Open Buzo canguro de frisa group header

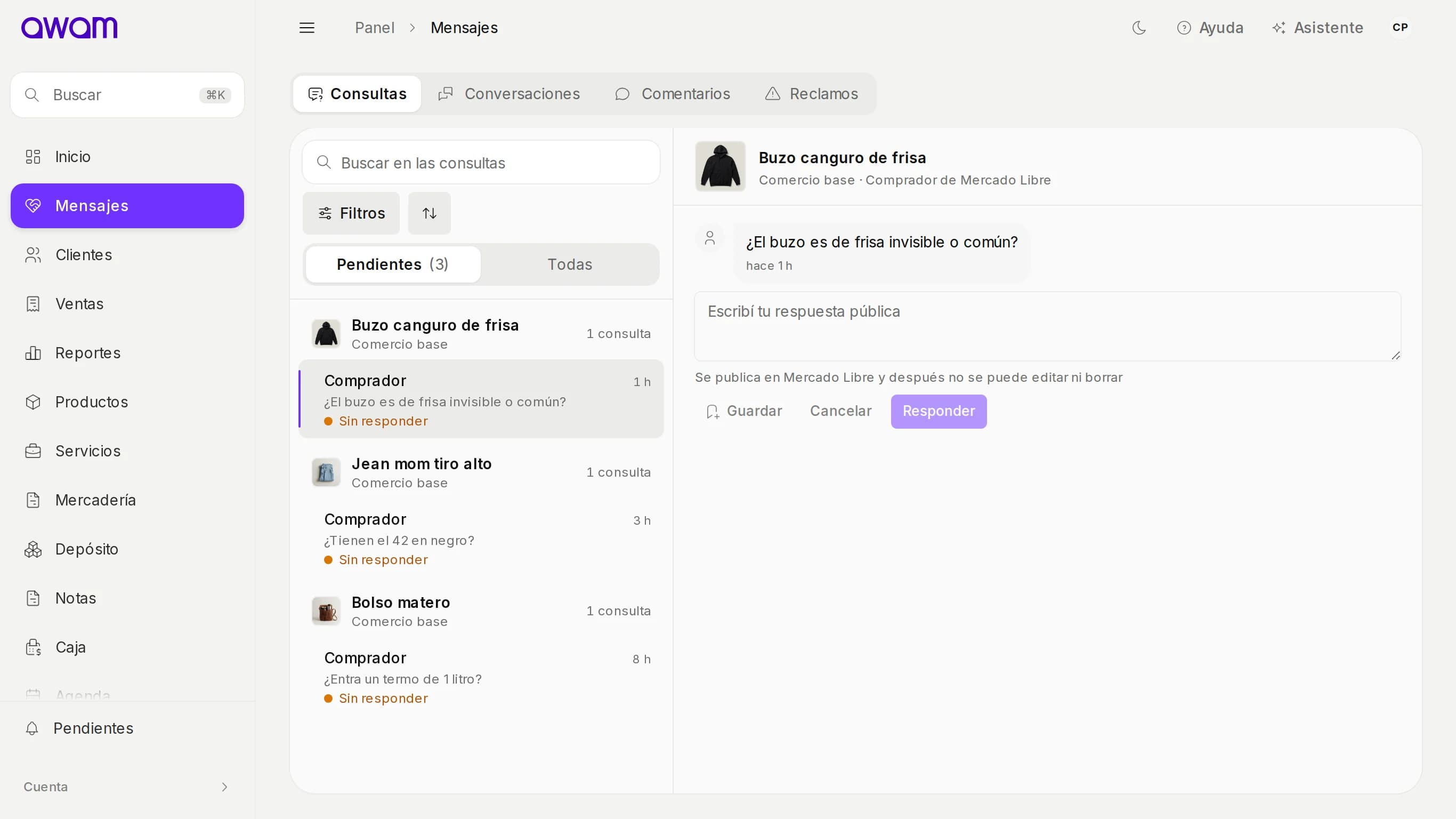click(x=481, y=334)
